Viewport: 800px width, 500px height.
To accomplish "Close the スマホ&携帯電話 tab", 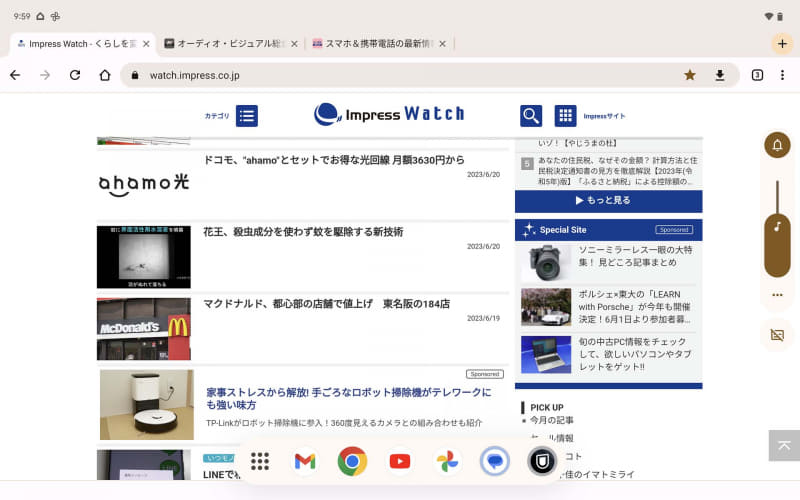I will 442,44.
